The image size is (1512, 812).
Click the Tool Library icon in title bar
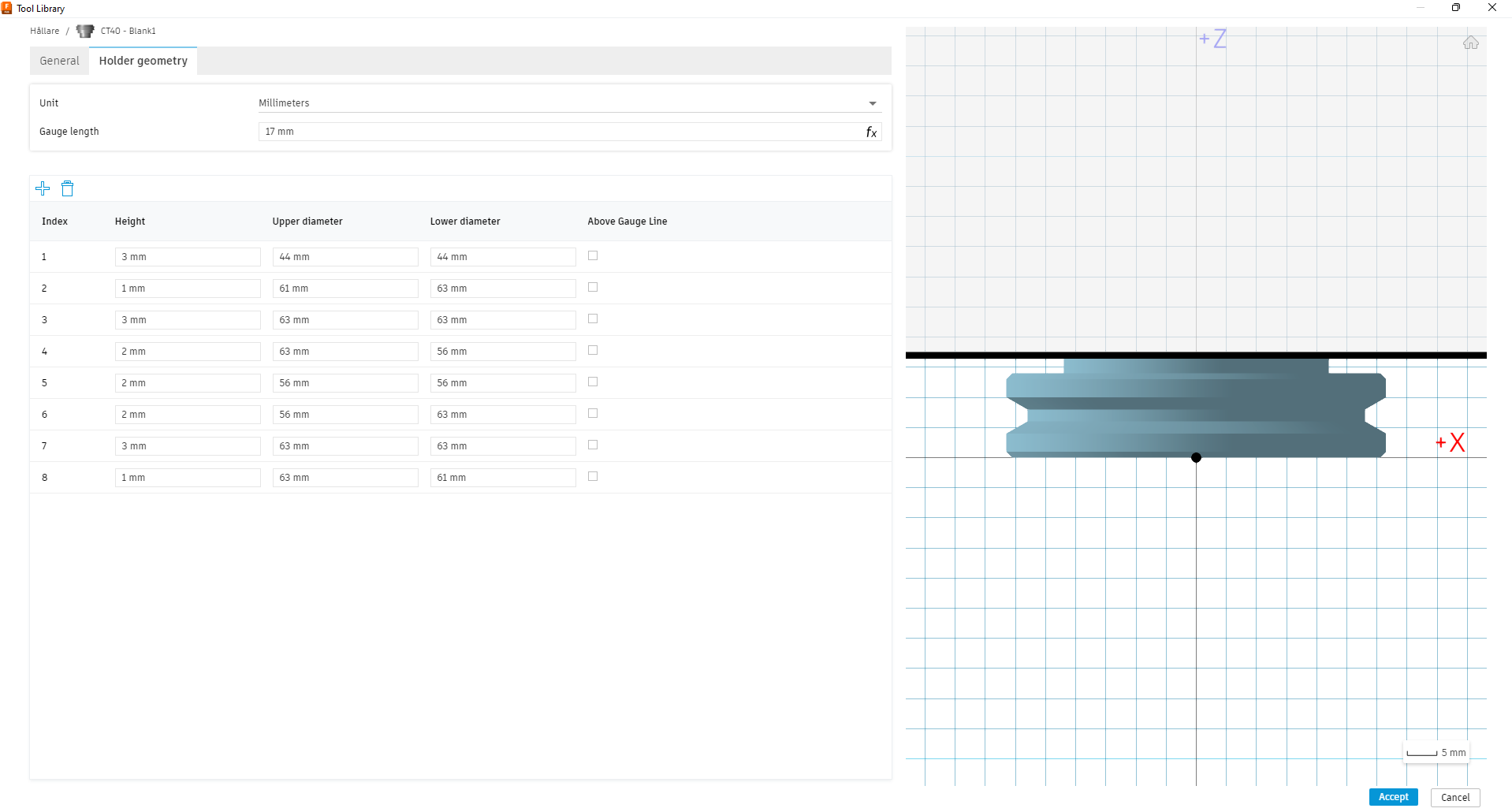(x=7, y=8)
